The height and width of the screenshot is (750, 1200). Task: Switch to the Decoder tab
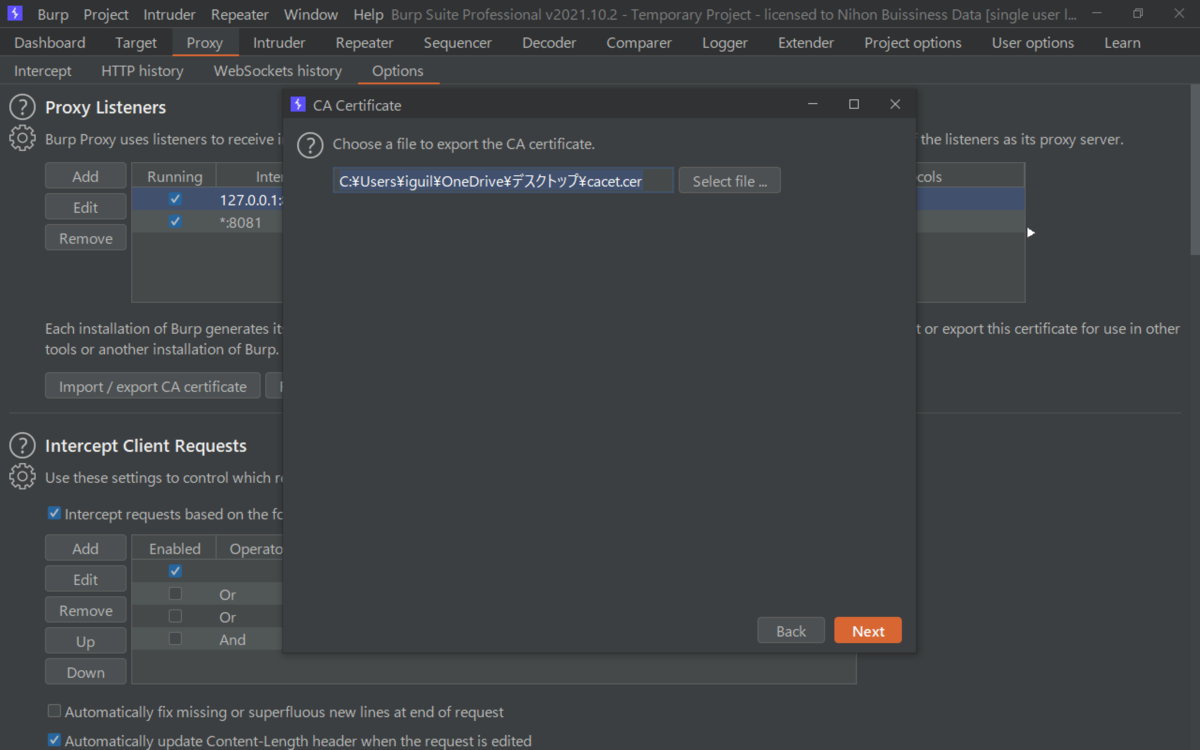(549, 43)
